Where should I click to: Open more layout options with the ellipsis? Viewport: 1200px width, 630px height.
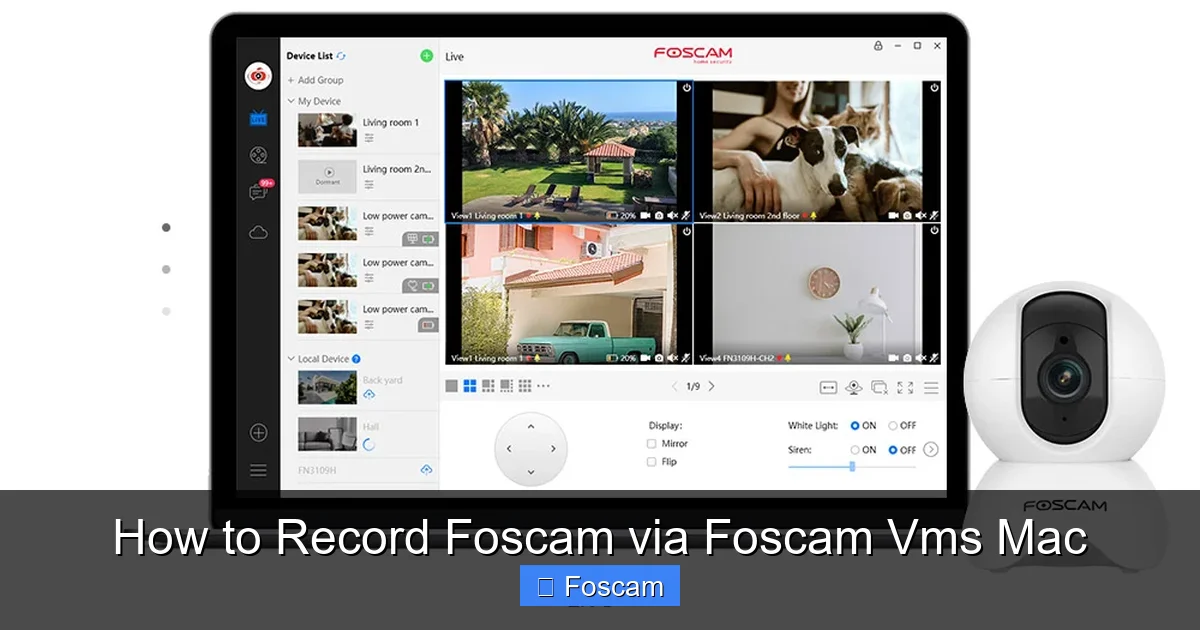click(542, 386)
